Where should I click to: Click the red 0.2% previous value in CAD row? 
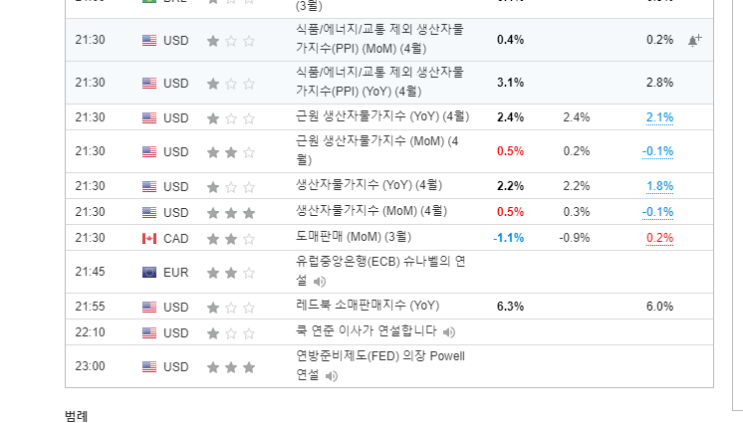pyautogui.click(x=659, y=238)
